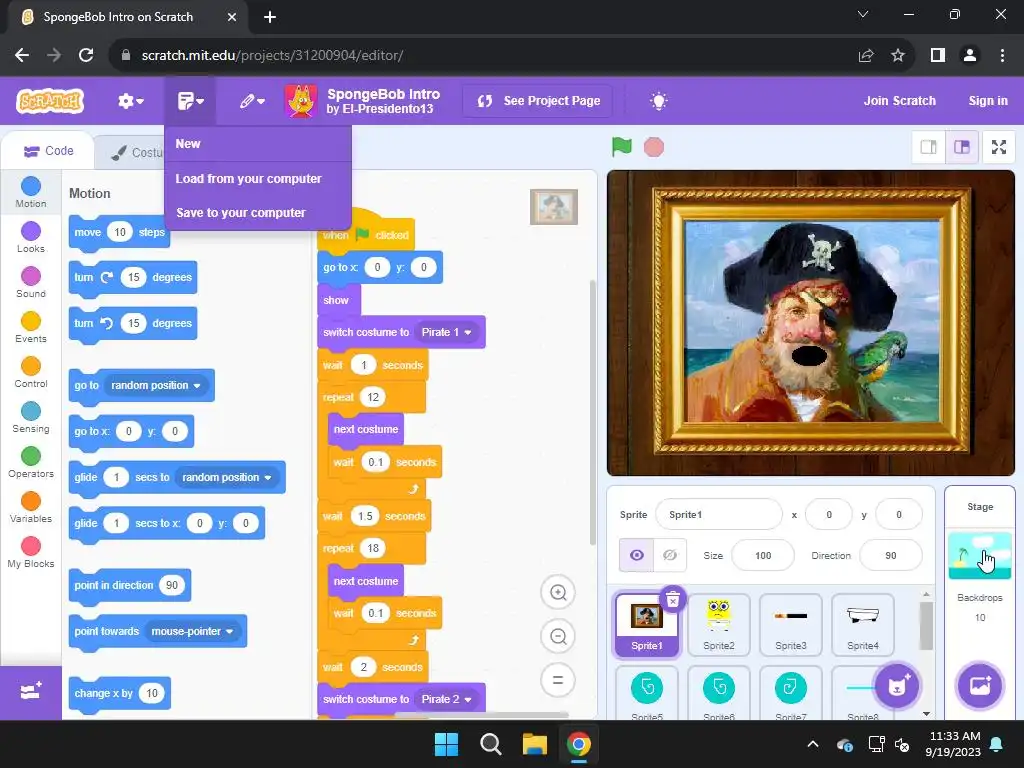Edit the sprite Direction field

[x=891, y=556]
